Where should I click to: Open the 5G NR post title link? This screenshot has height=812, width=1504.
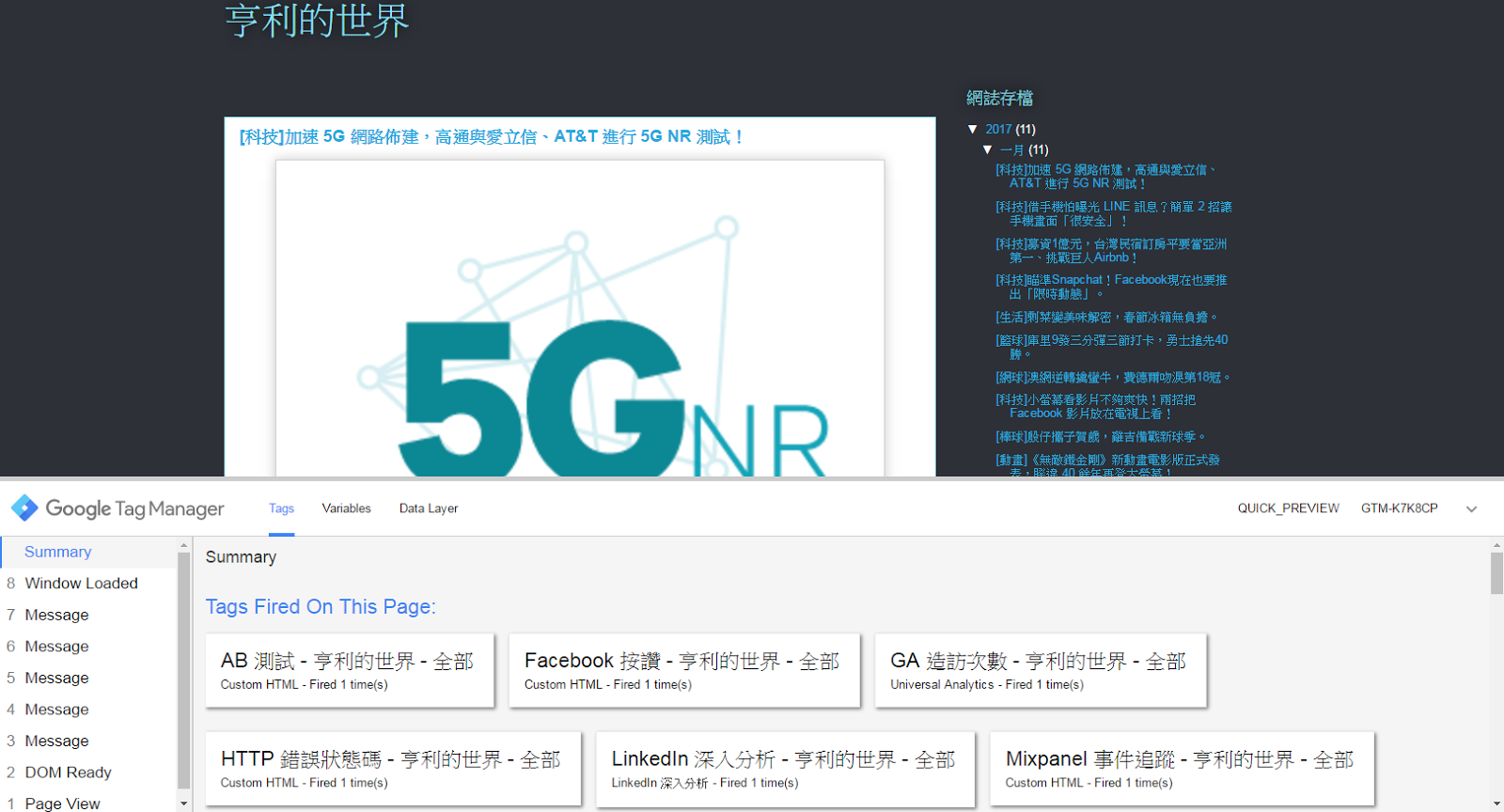tap(493, 137)
